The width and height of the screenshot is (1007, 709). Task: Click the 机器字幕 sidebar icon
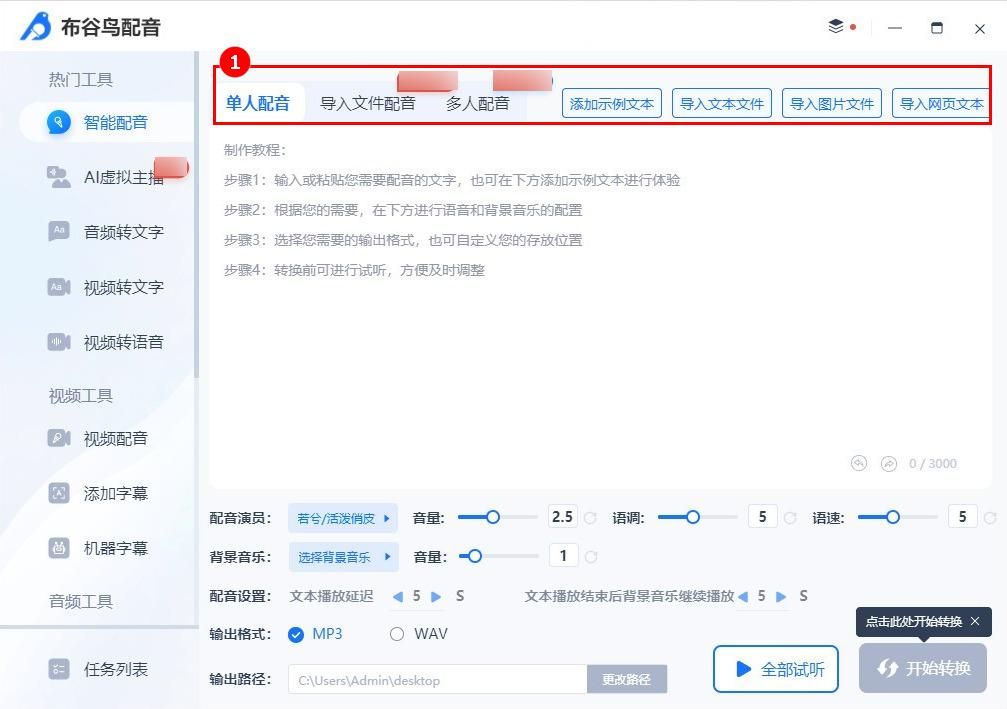point(58,548)
